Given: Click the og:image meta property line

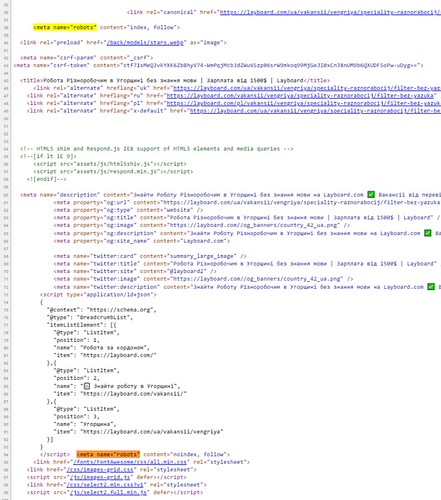Looking at the screenshot, I should point(202,225).
